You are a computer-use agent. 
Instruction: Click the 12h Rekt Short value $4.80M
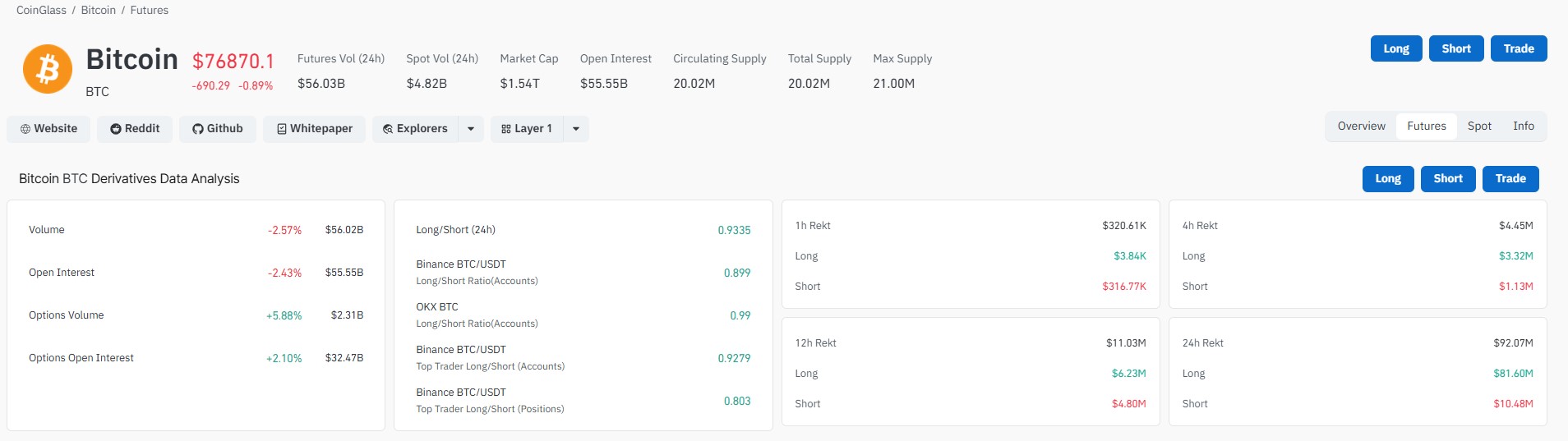1129,403
